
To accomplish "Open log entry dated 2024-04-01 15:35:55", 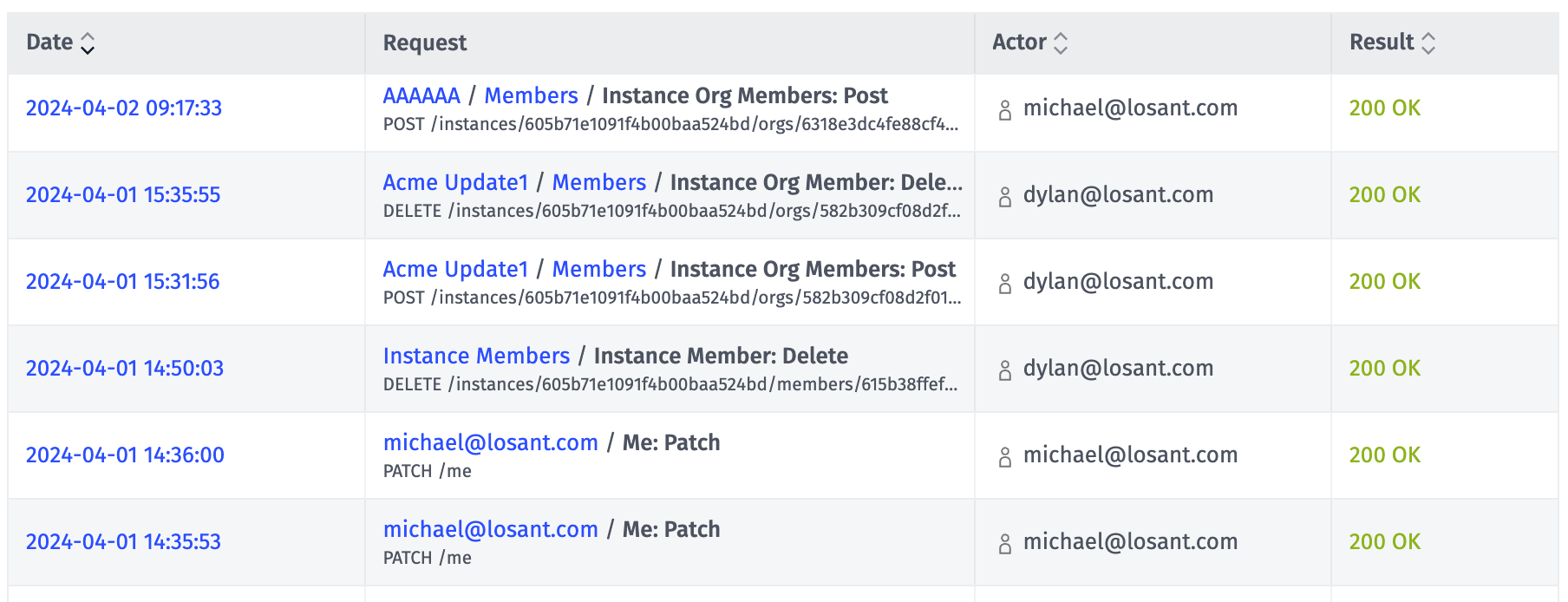I will pyautogui.click(x=123, y=194).
